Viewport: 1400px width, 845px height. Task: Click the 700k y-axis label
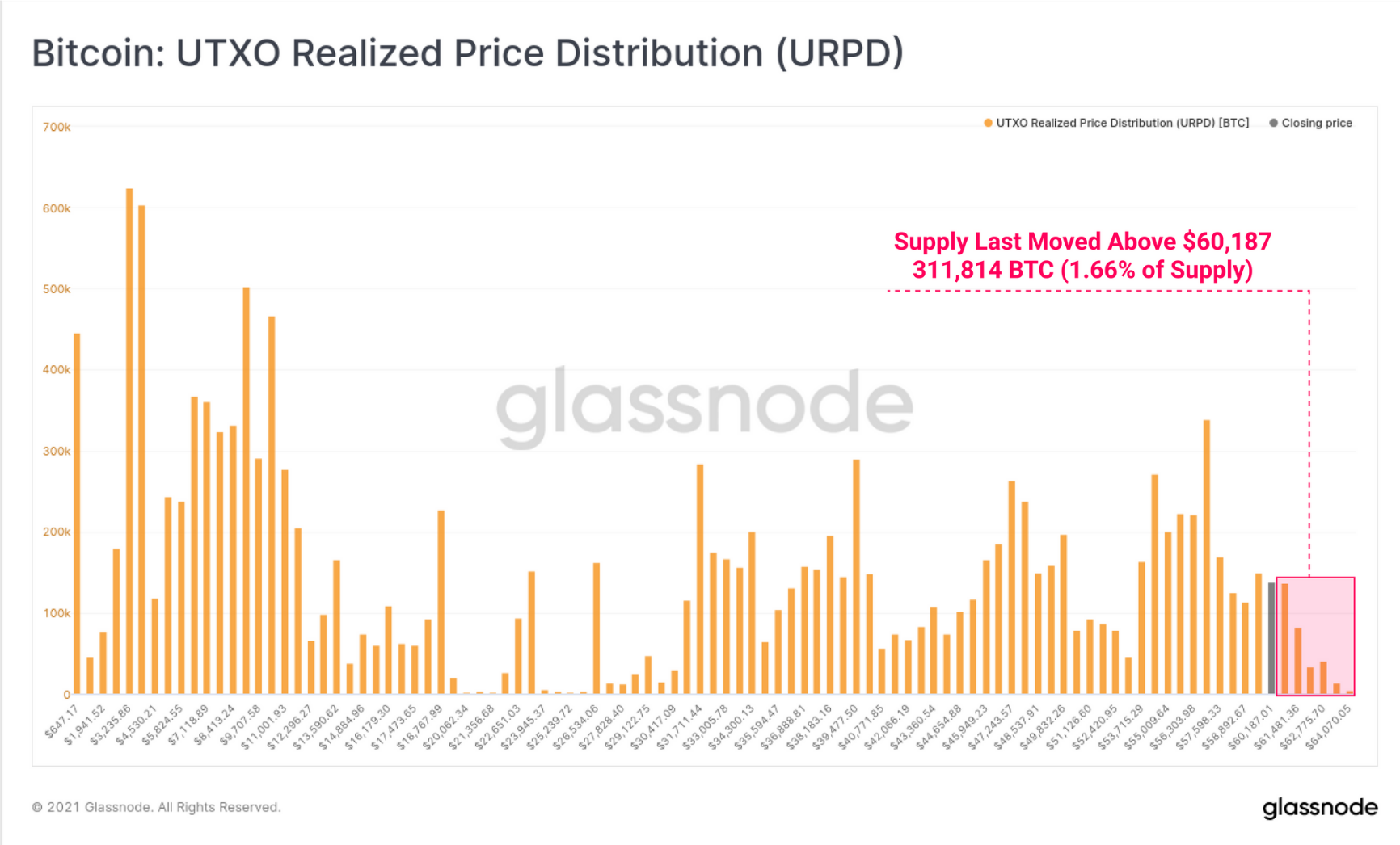(57, 127)
